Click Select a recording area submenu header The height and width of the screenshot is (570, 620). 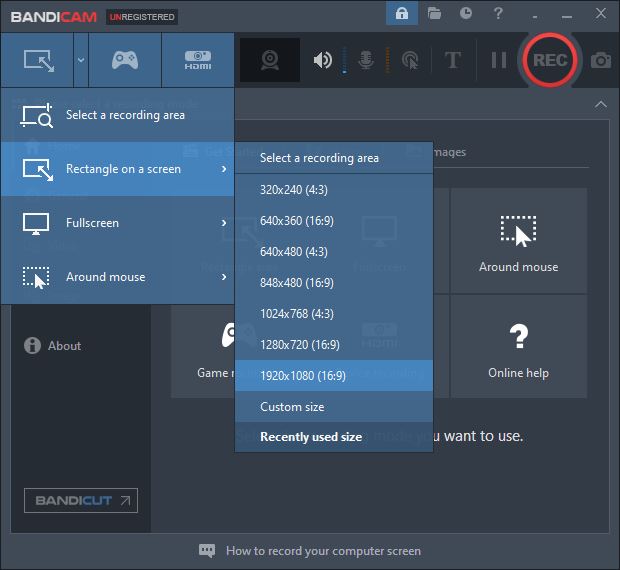334,158
